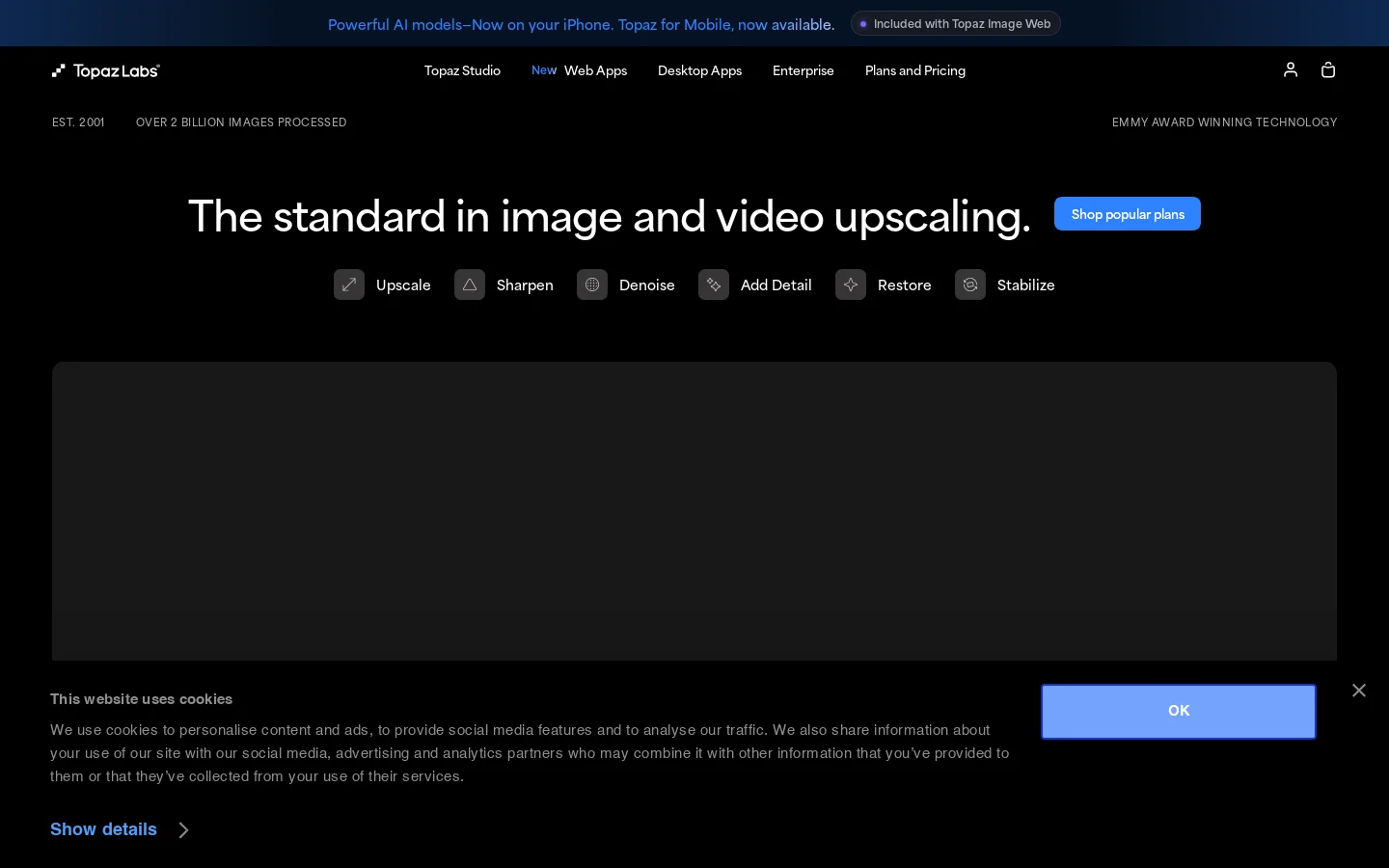1389x868 pixels.
Task: Close the cookie consent banner
Action: (1359, 691)
